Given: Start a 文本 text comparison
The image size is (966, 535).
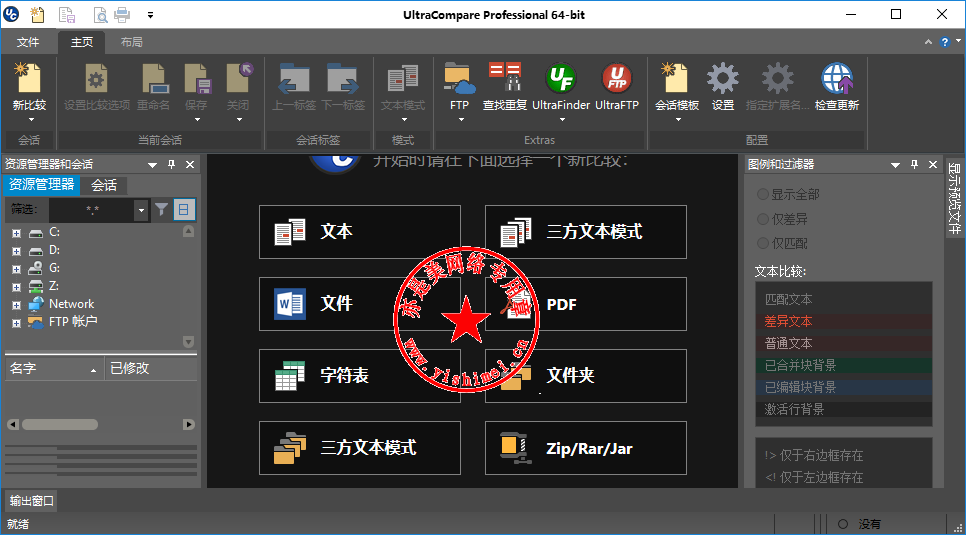Looking at the screenshot, I should [x=360, y=232].
